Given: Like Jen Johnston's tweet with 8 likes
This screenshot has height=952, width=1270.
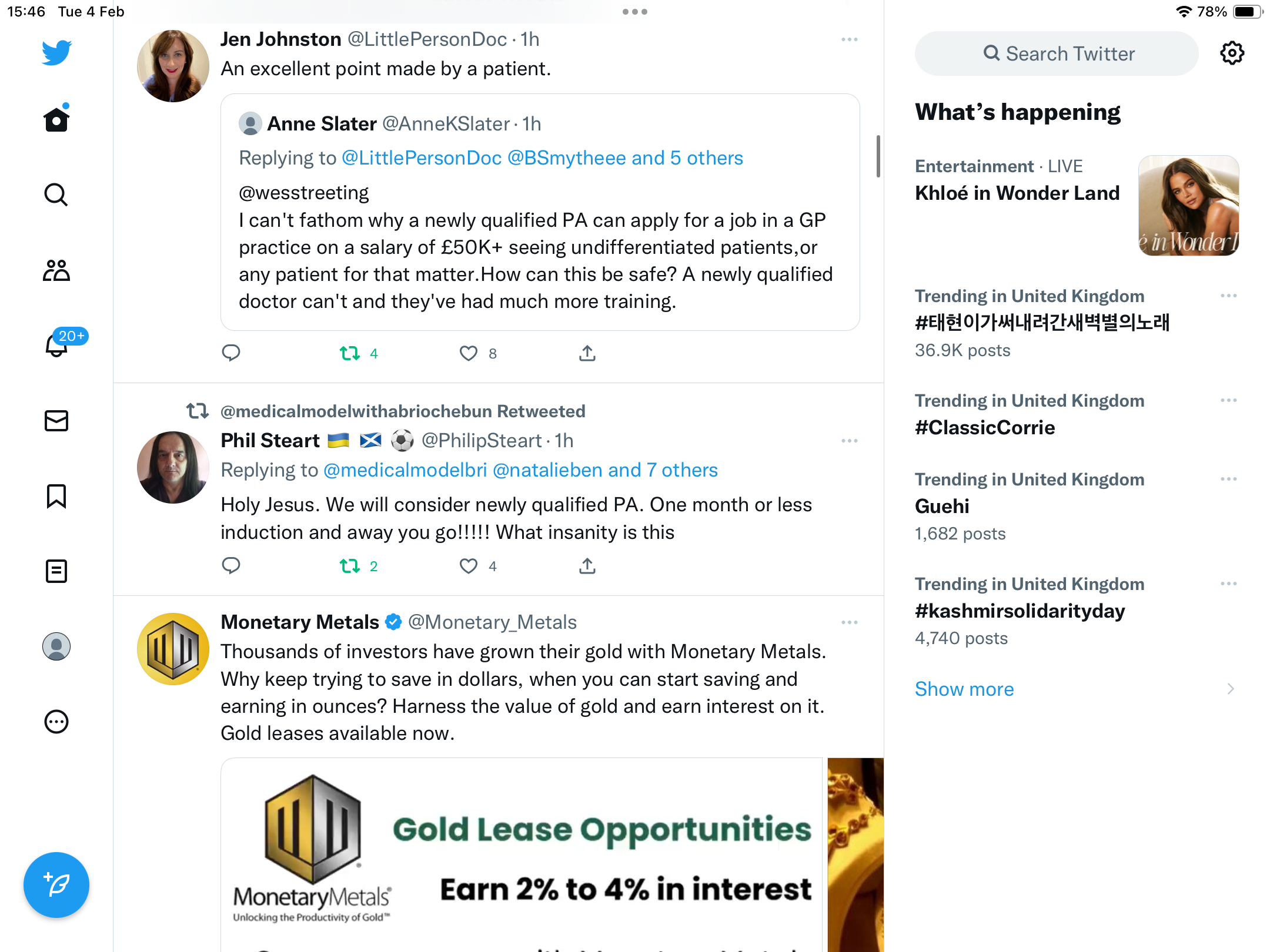Looking at the screenshot, I should click(469, 353).
